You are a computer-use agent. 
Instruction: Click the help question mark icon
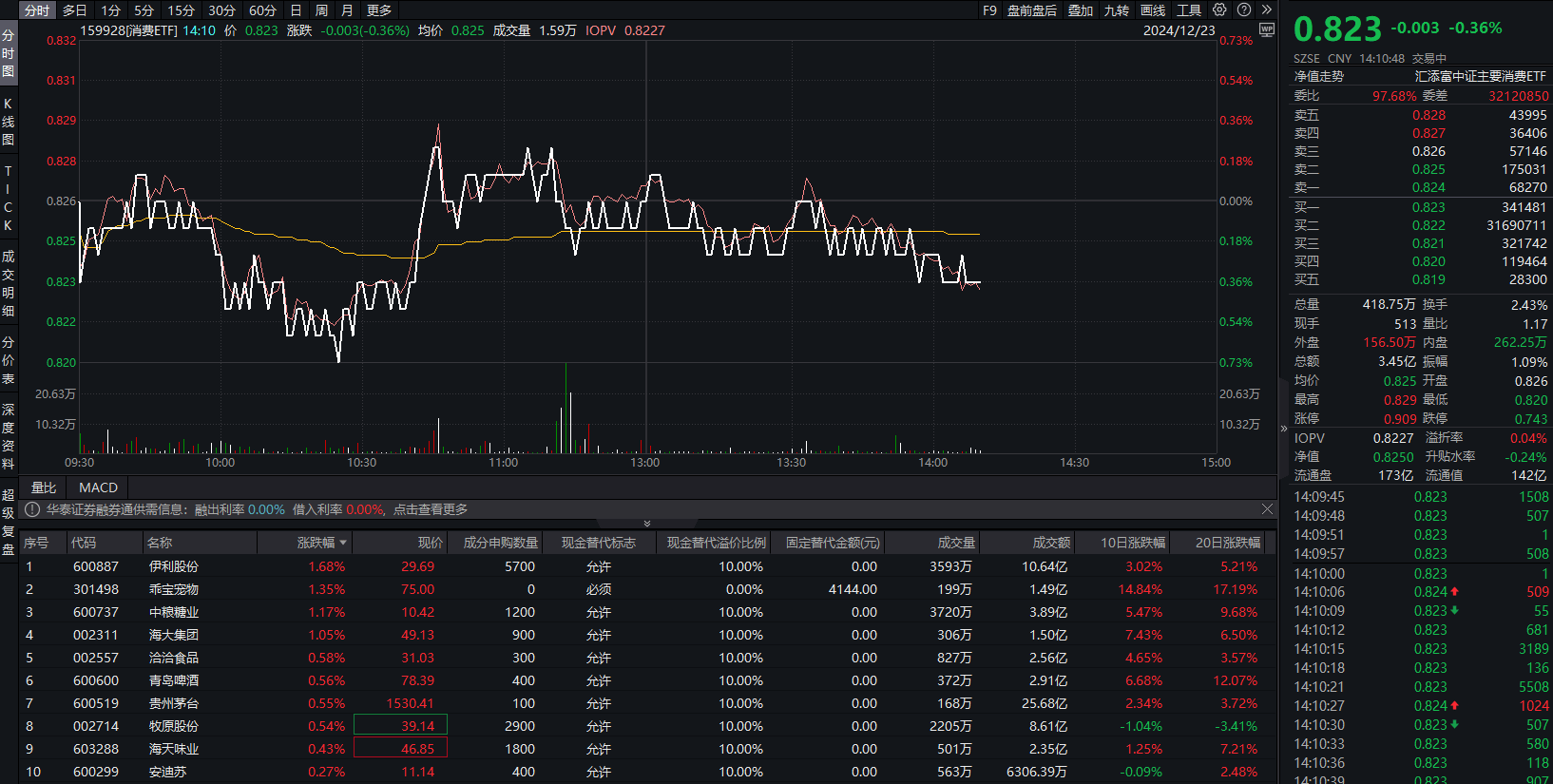click(x=1244, y=10)
